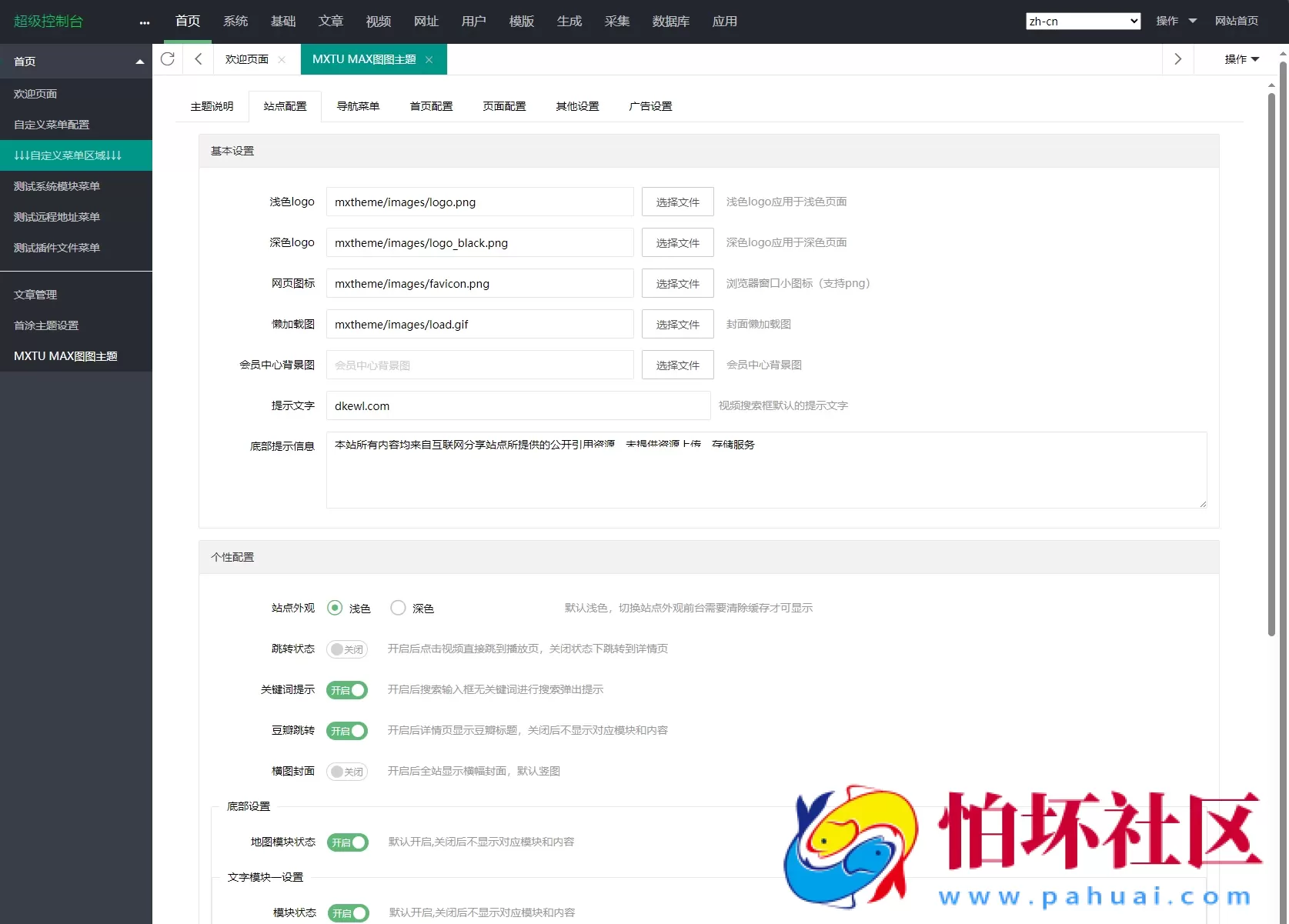Close the 欢迎页面 tab
The image size is (1289, 924).
click(282, 59)
